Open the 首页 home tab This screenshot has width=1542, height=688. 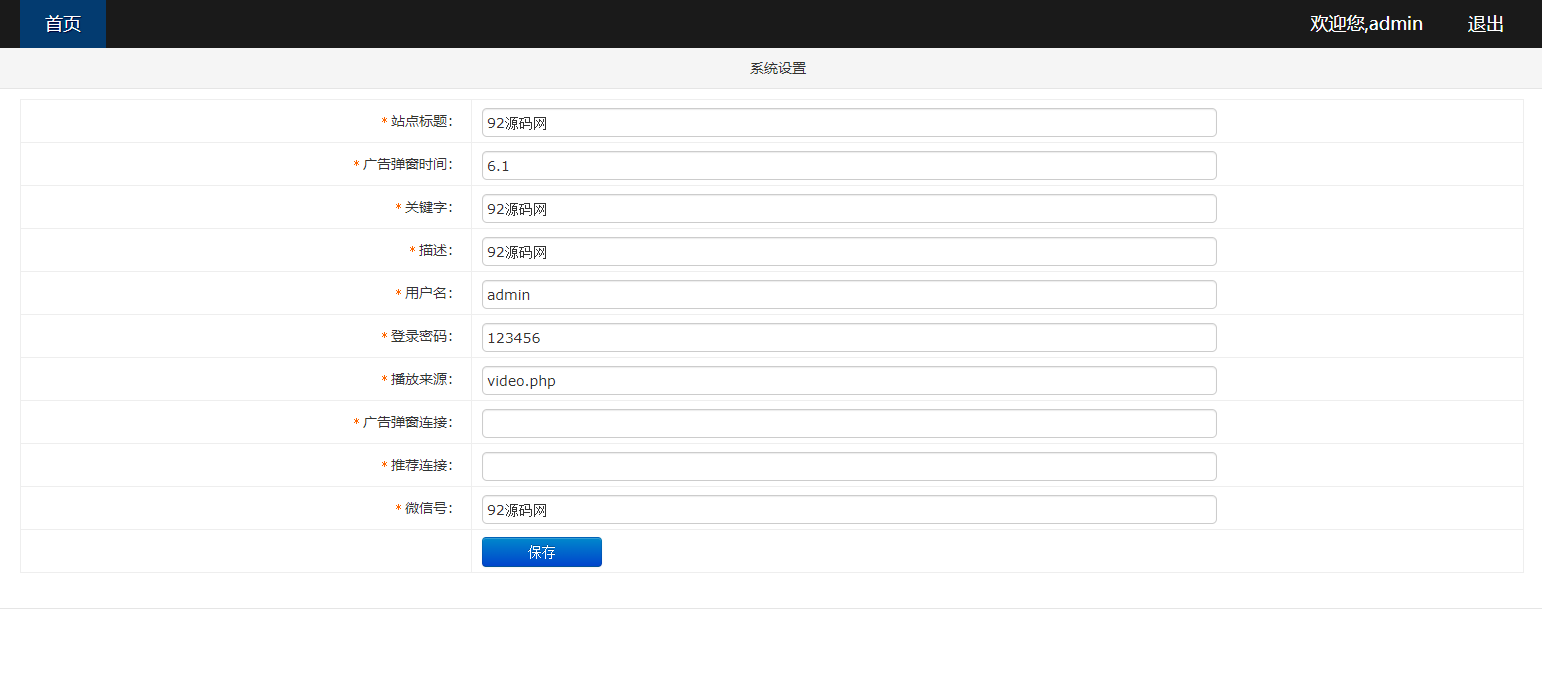[63, 24]
